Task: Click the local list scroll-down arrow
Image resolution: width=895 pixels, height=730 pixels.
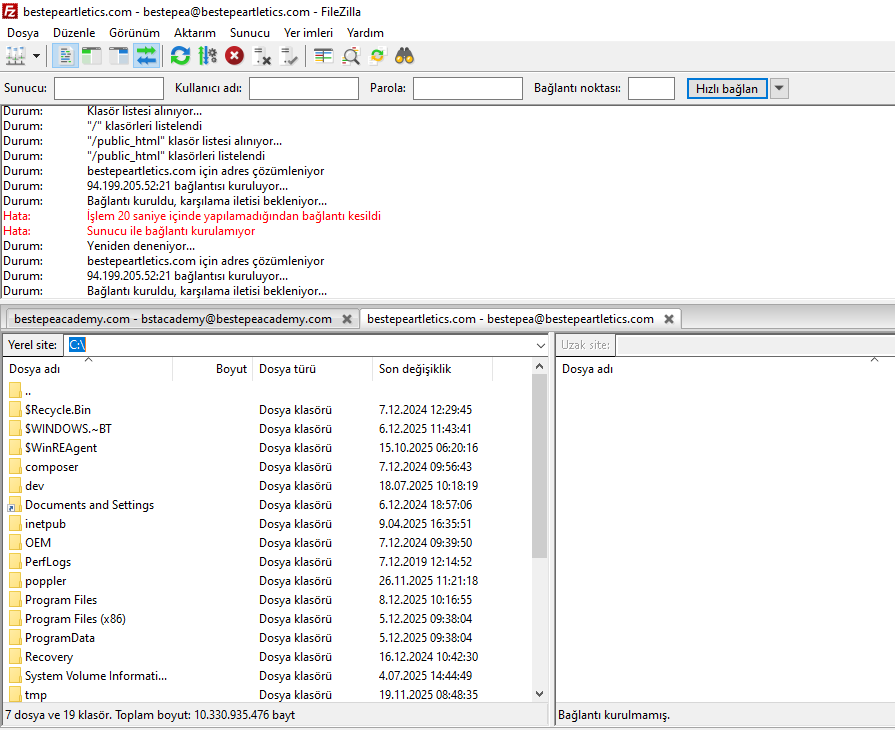Action: 539,694
